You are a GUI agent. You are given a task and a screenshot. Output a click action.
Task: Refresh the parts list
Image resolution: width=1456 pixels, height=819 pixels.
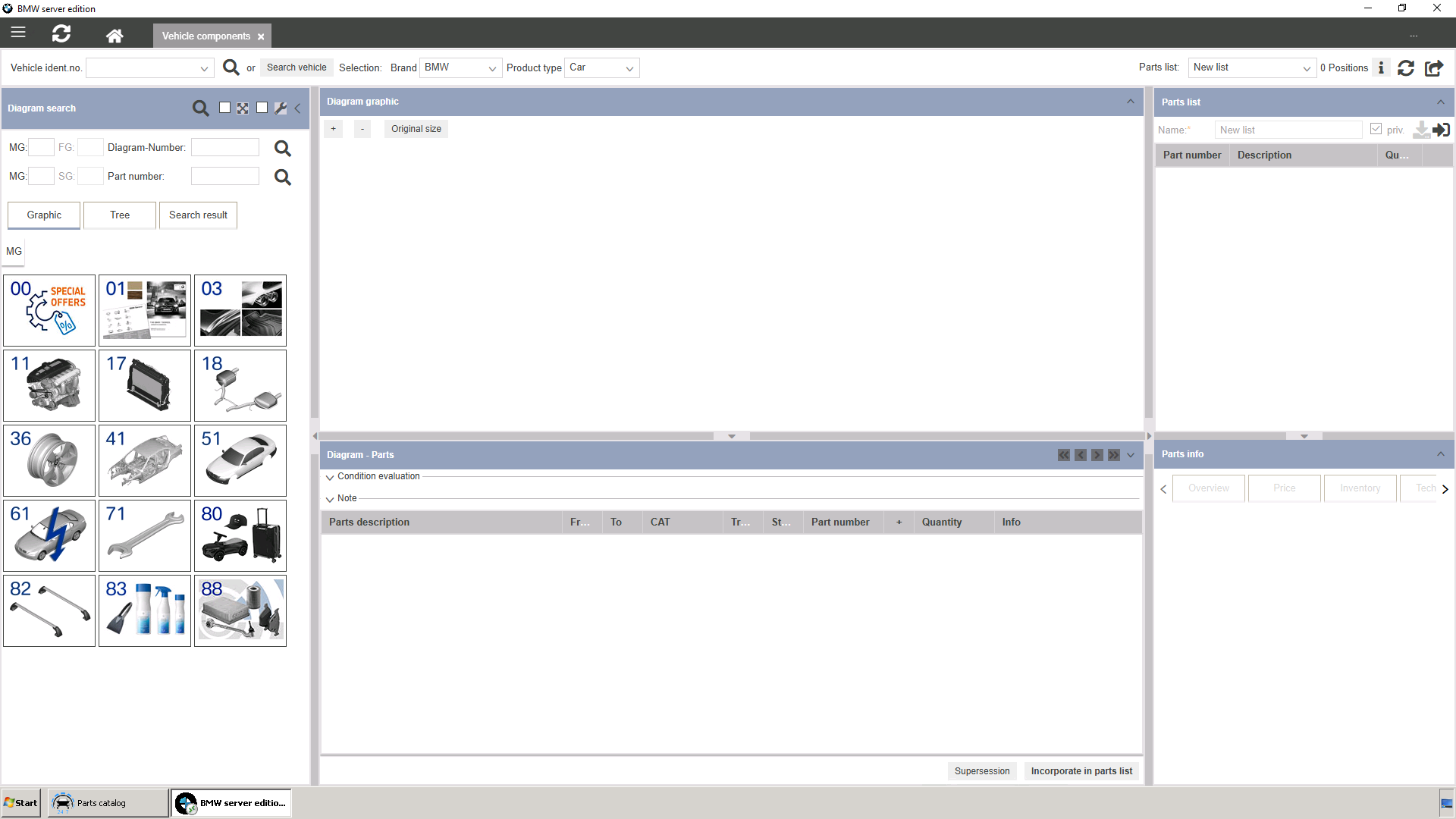(x=1406, y=68)
